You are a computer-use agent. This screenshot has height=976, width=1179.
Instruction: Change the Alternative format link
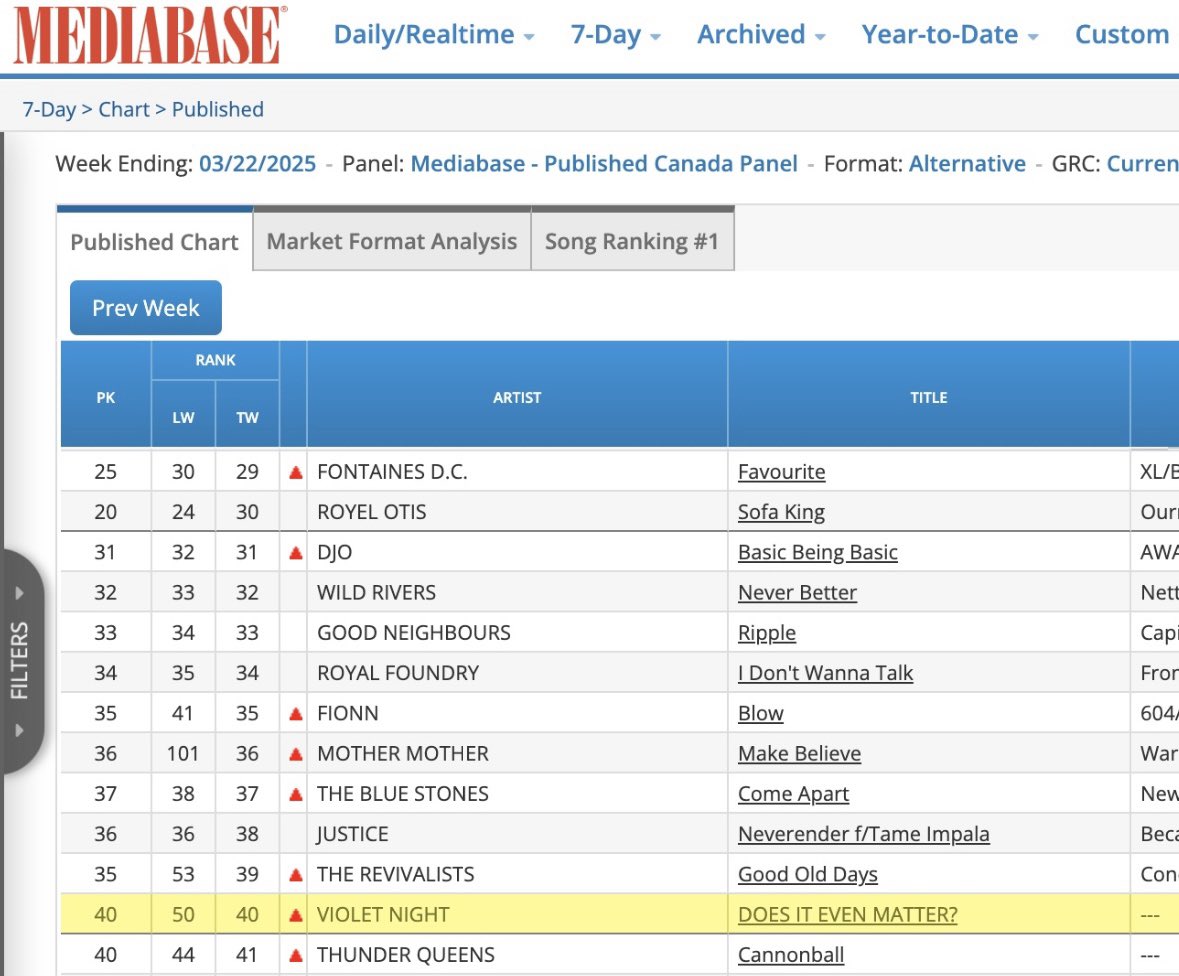click(967, 164)
